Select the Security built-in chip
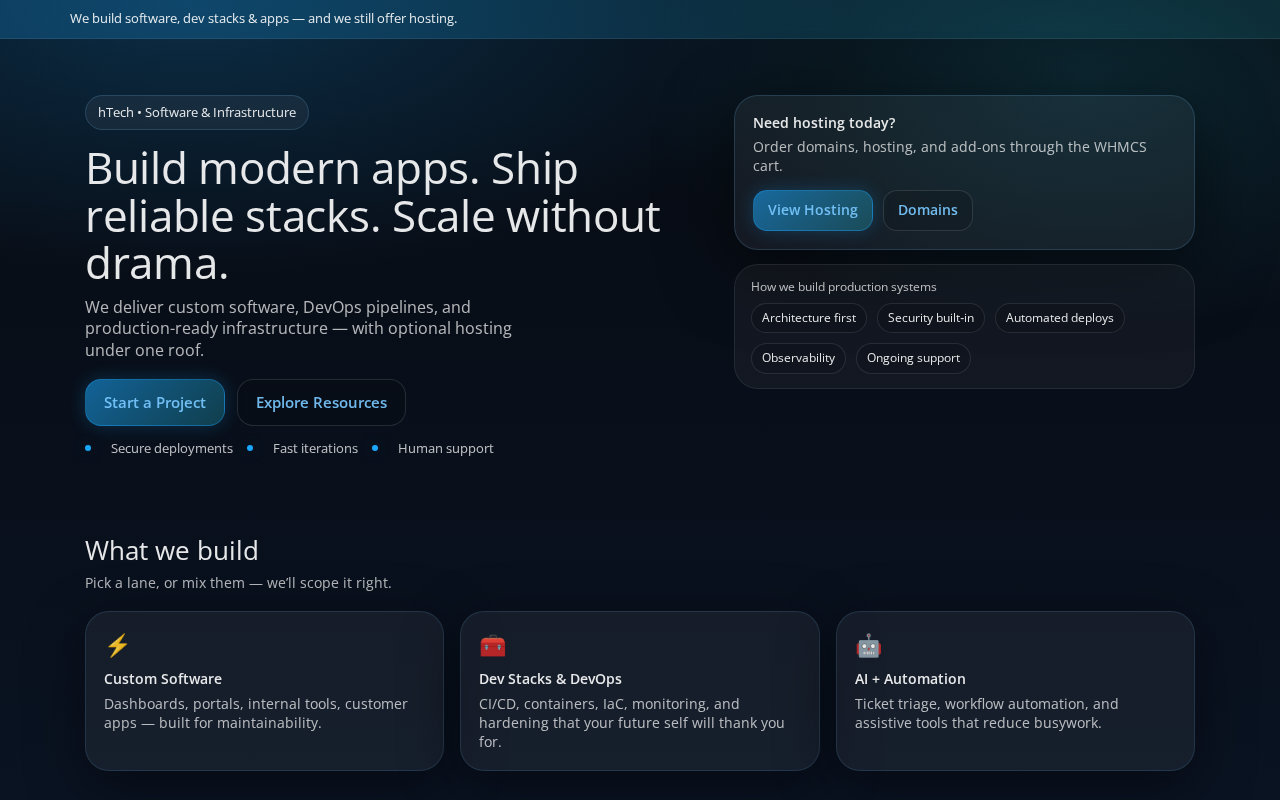1280x800 pixels. tap(931, 318)
